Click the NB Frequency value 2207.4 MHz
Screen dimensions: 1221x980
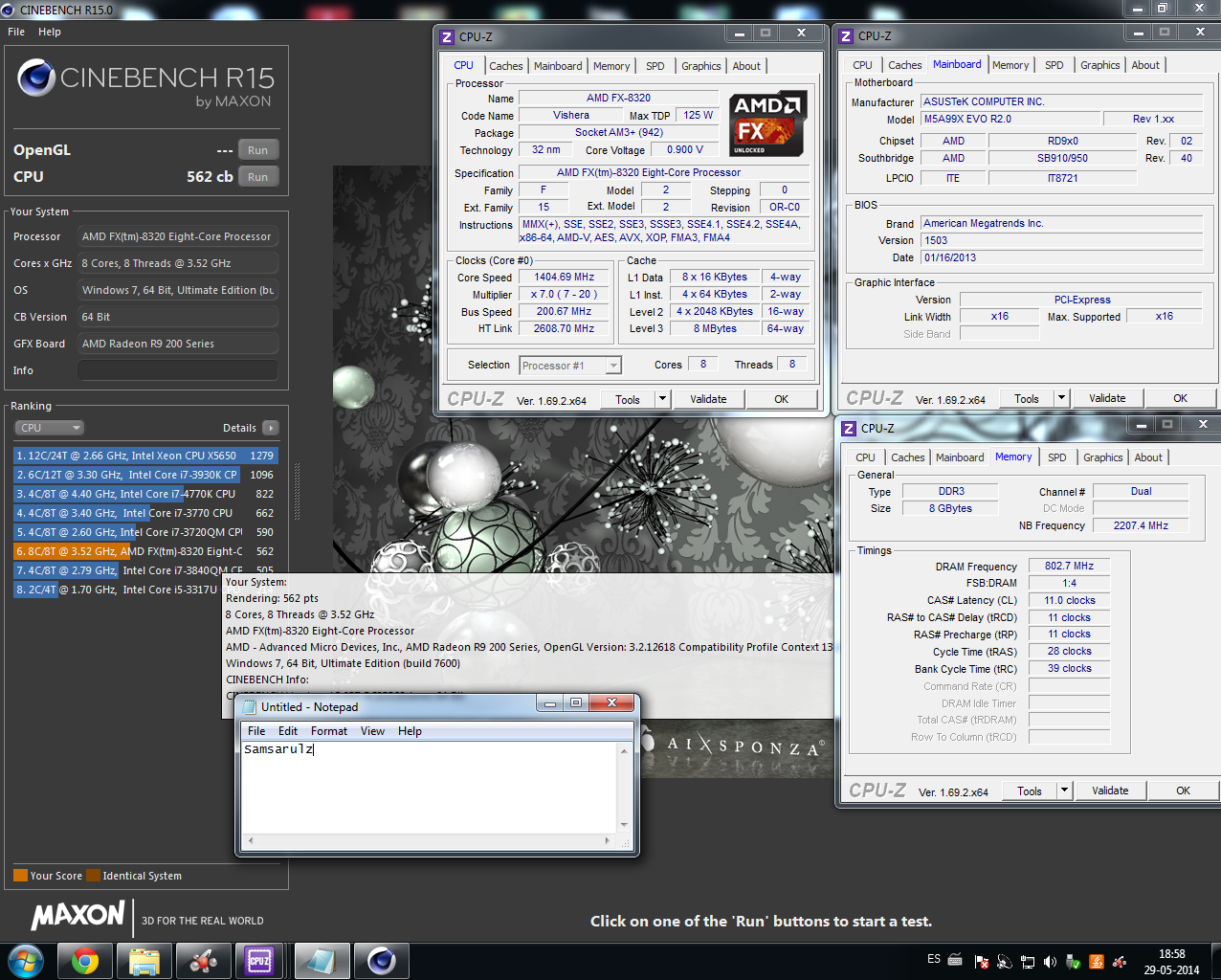pyautogui.click(x=1141, y=525)
